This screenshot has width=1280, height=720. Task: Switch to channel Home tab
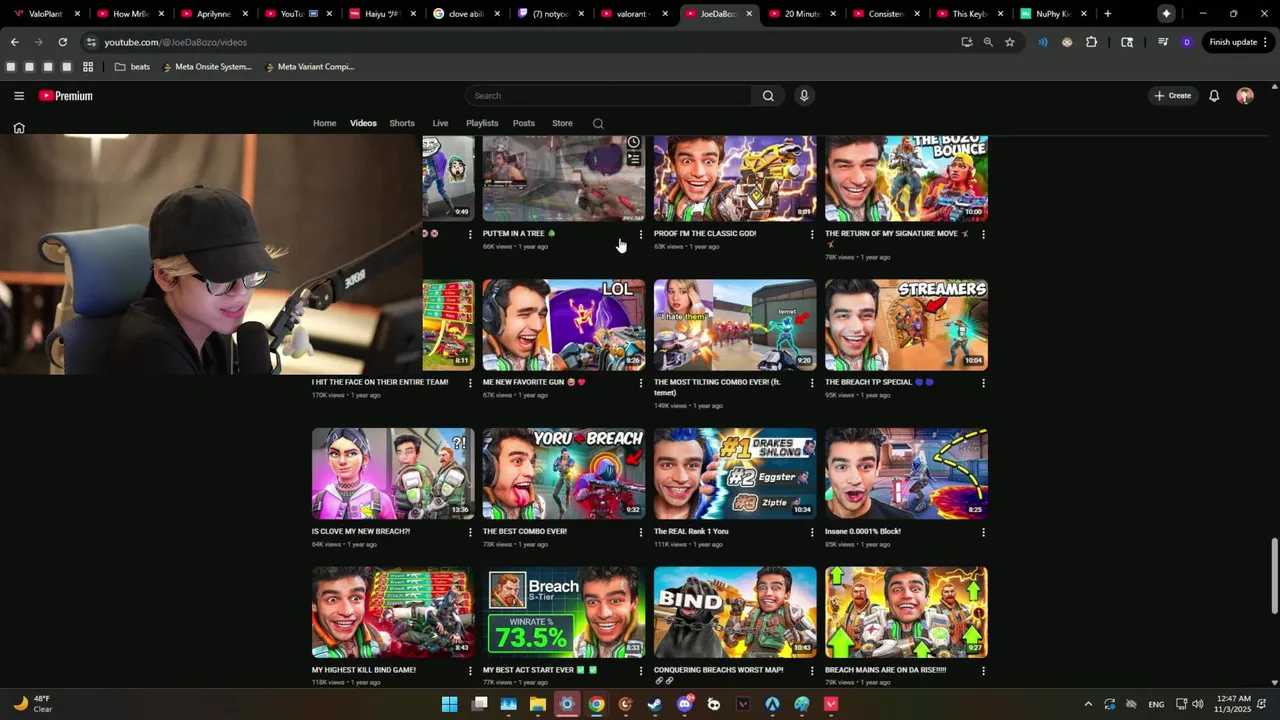(325, 123)
